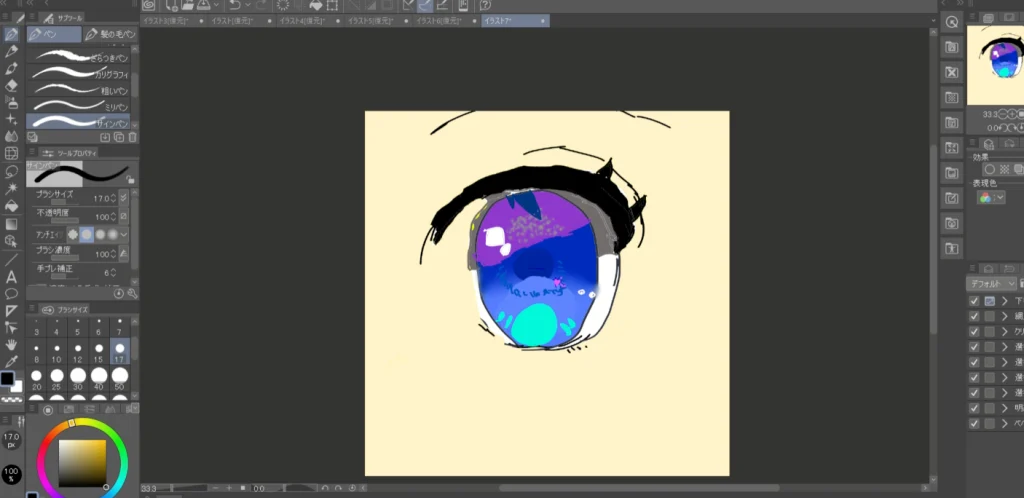Select the second anti-aliasing level option
The width and height of the screenshot is (1024, 498).
click(x=86, y=234)
